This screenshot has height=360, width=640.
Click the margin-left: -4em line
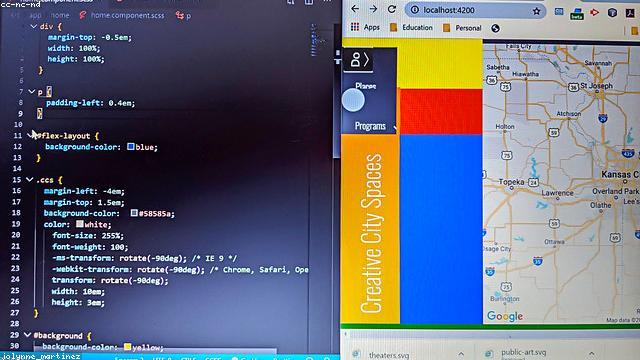84,191
